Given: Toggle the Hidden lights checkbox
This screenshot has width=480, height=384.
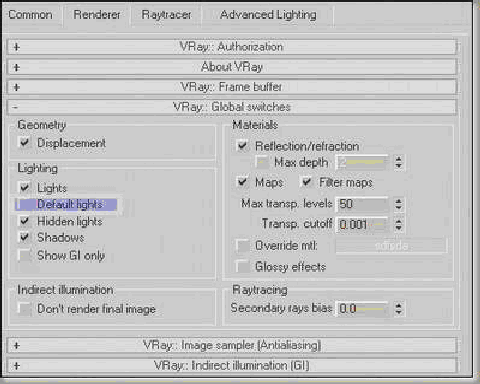Looking at the screenshot, I should (x=25, y=221).
